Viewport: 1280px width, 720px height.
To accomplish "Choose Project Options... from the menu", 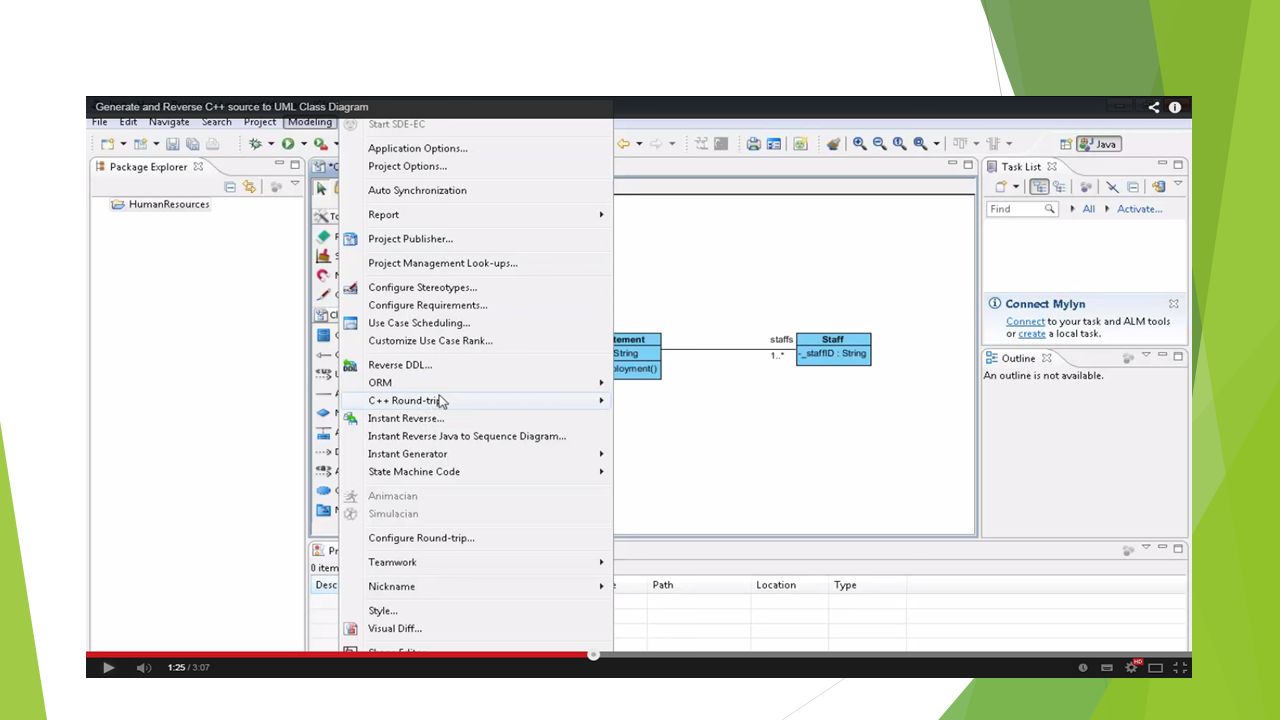I will pyautogui.click(x=475, y=166).
